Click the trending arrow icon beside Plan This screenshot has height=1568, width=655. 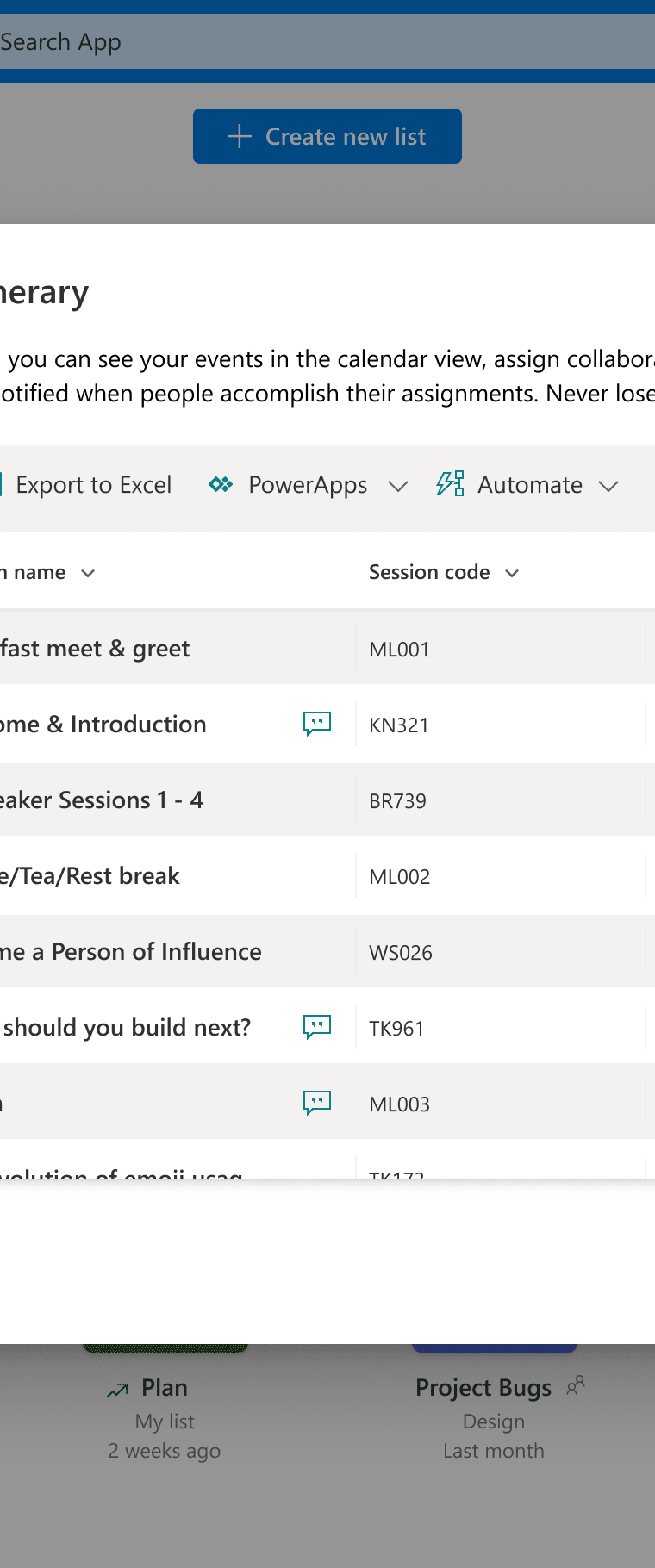[x=117, y=1390]
